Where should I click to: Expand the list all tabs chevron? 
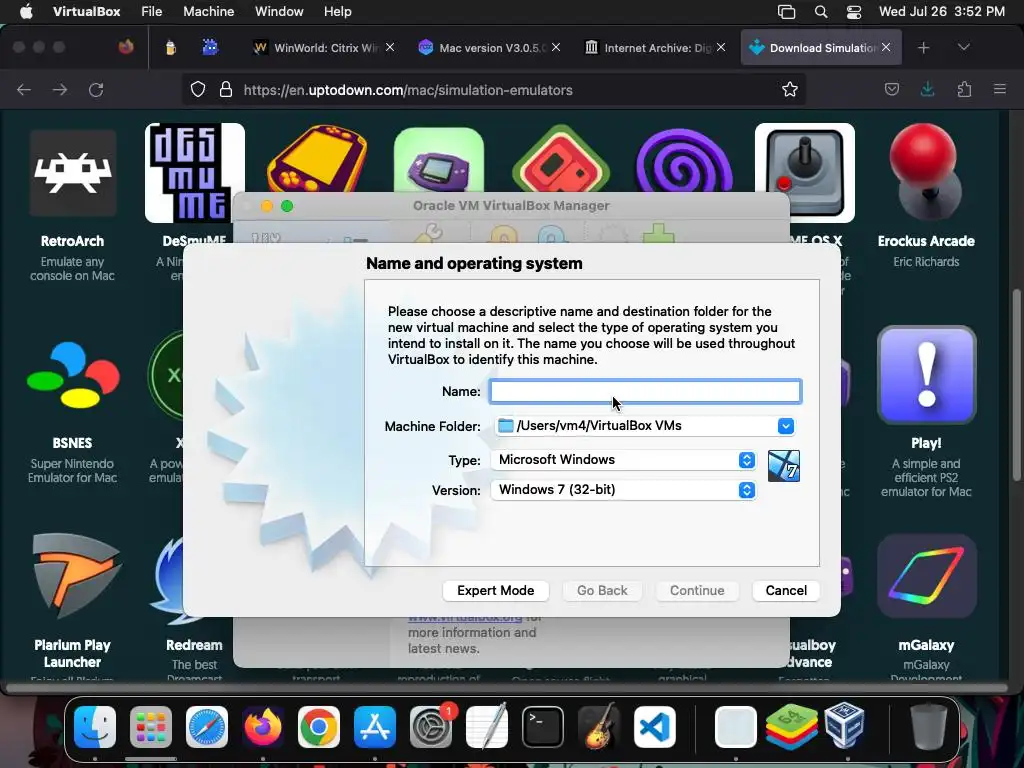tap(963, 47)
